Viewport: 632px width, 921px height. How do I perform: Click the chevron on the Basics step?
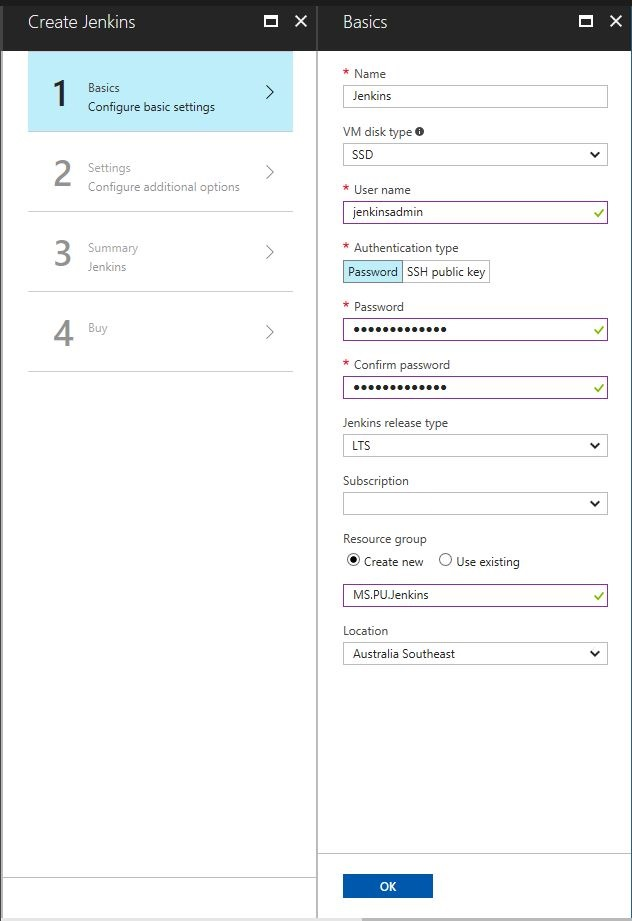(x=268, y=90)
